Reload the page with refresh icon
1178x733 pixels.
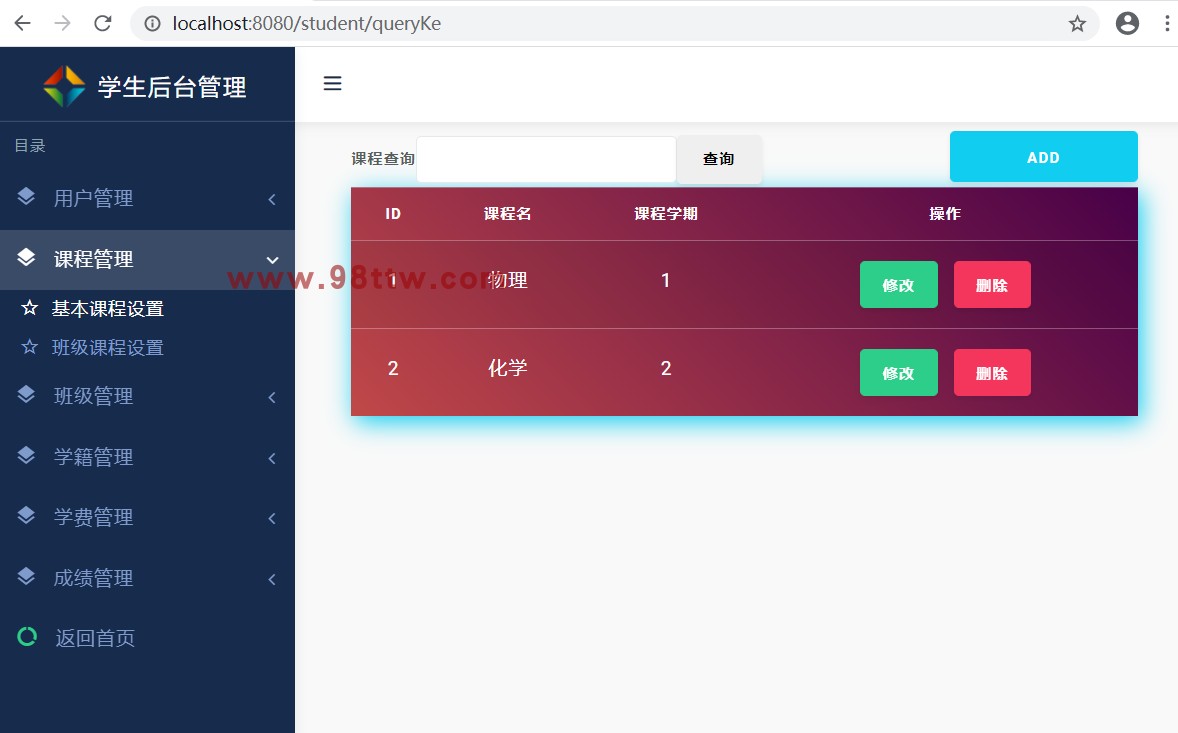tap(103, 23)
